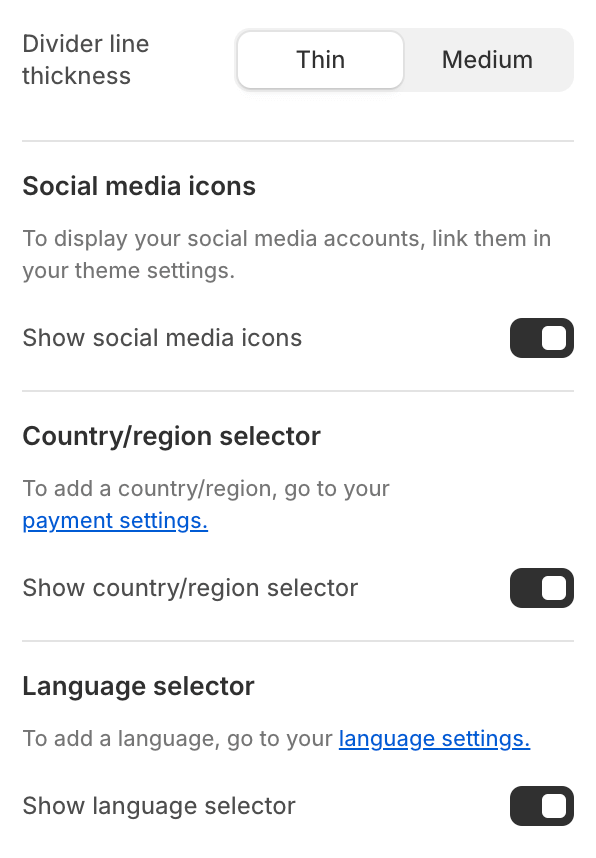Select the Medium divider thickness option

pyautogui.click(x=487, y=60)
